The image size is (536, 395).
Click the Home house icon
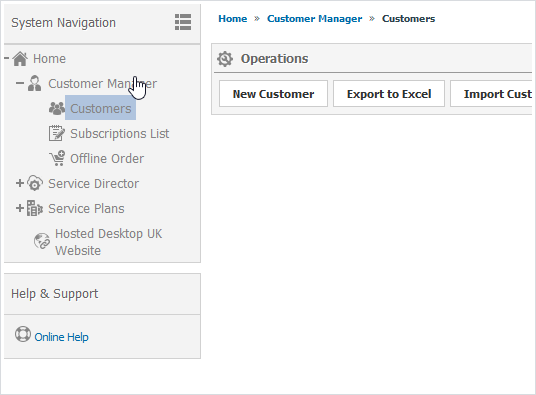[20, 59]
